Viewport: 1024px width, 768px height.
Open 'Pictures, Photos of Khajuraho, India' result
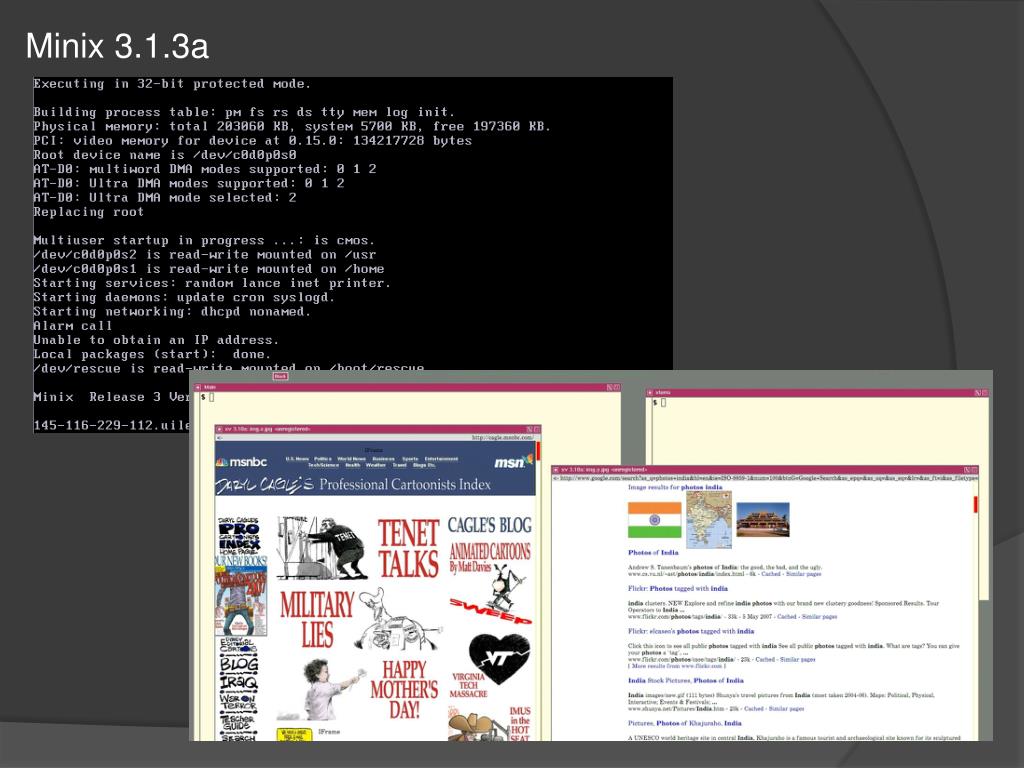[x=684, y=723]
